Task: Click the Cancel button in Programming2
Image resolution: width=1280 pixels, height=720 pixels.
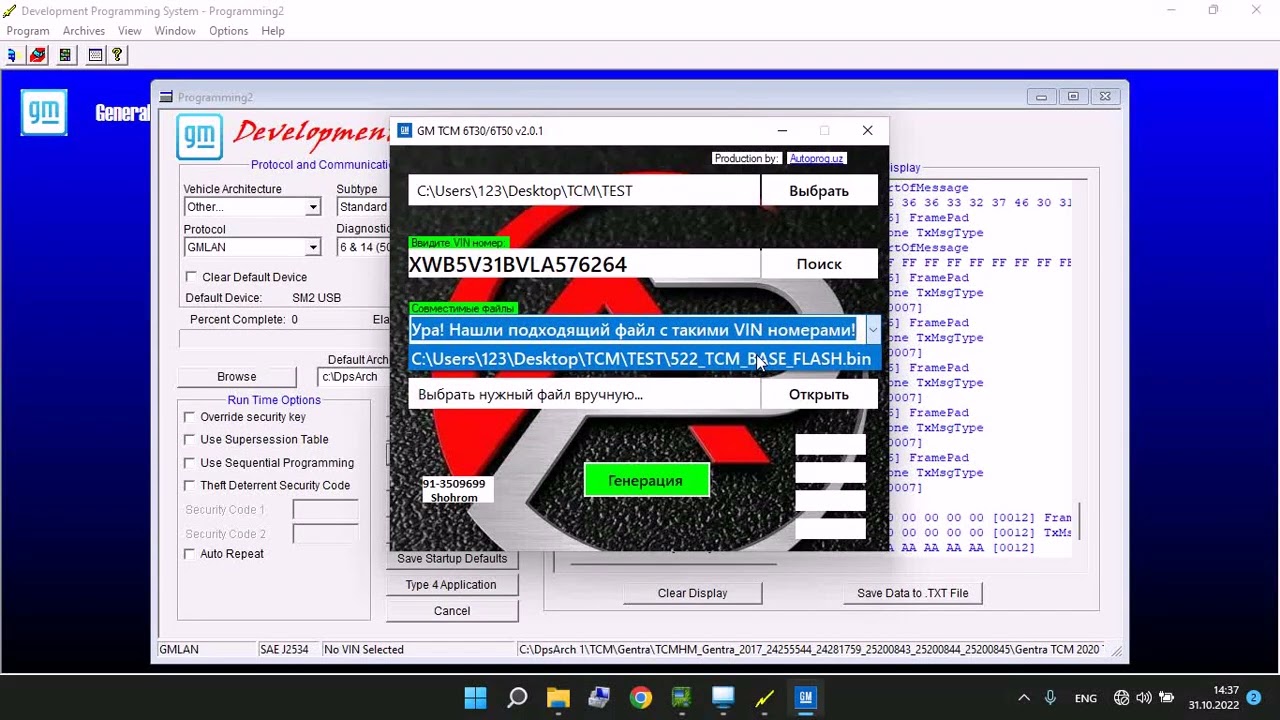Action: pyautogui.click(x=452, y=611)
